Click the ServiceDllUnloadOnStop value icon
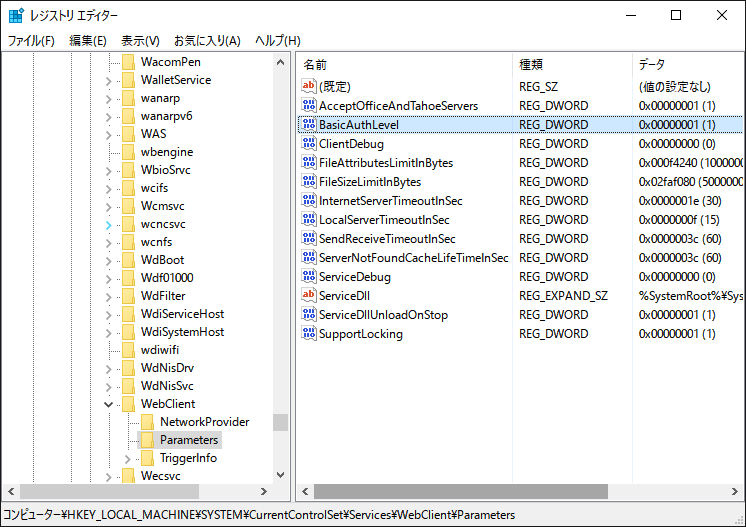 309,315
